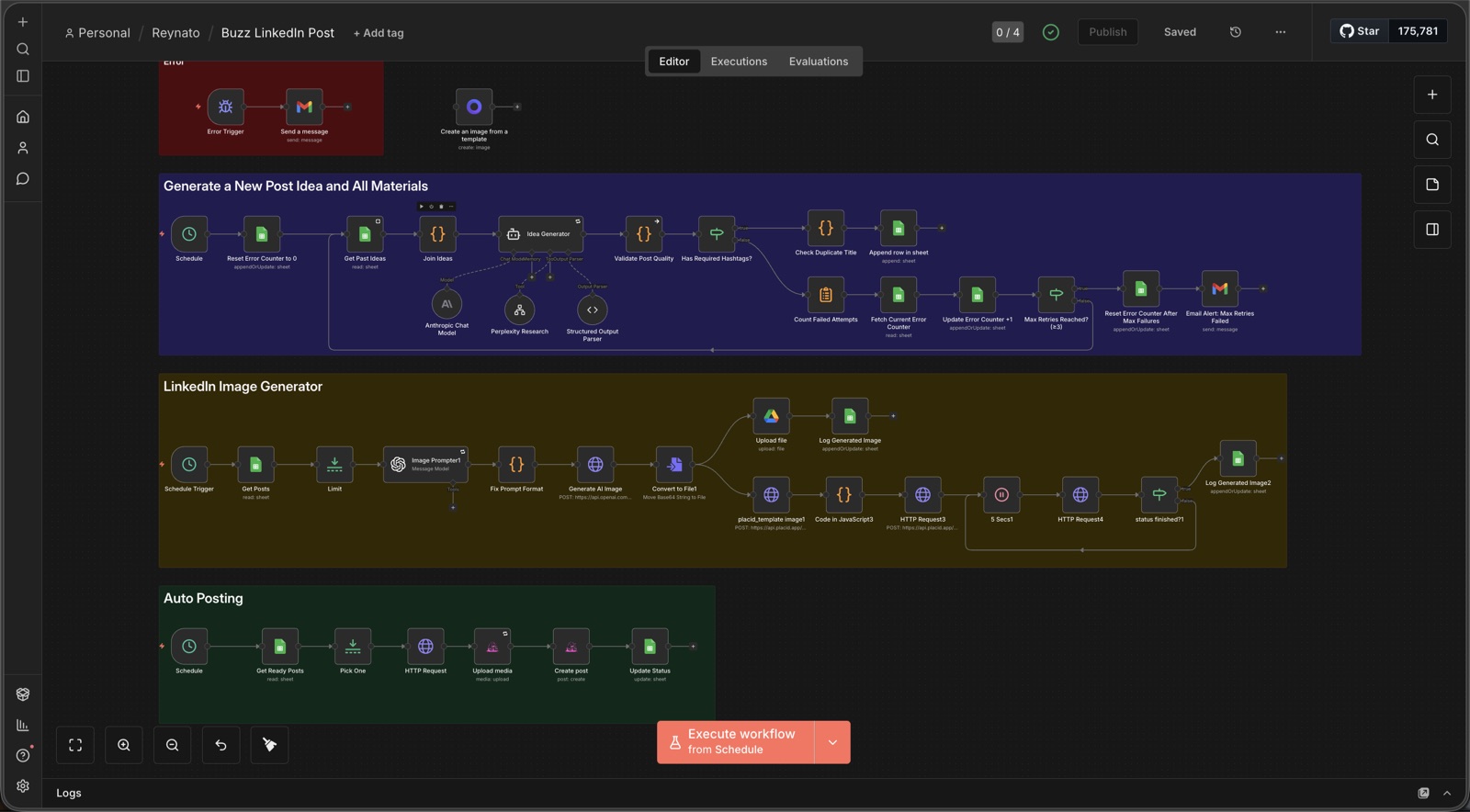This screenshot has height=812, width=1470.
Task: Open the Image Prompter1 OpenAI node
Action: [x=425, y=465]
